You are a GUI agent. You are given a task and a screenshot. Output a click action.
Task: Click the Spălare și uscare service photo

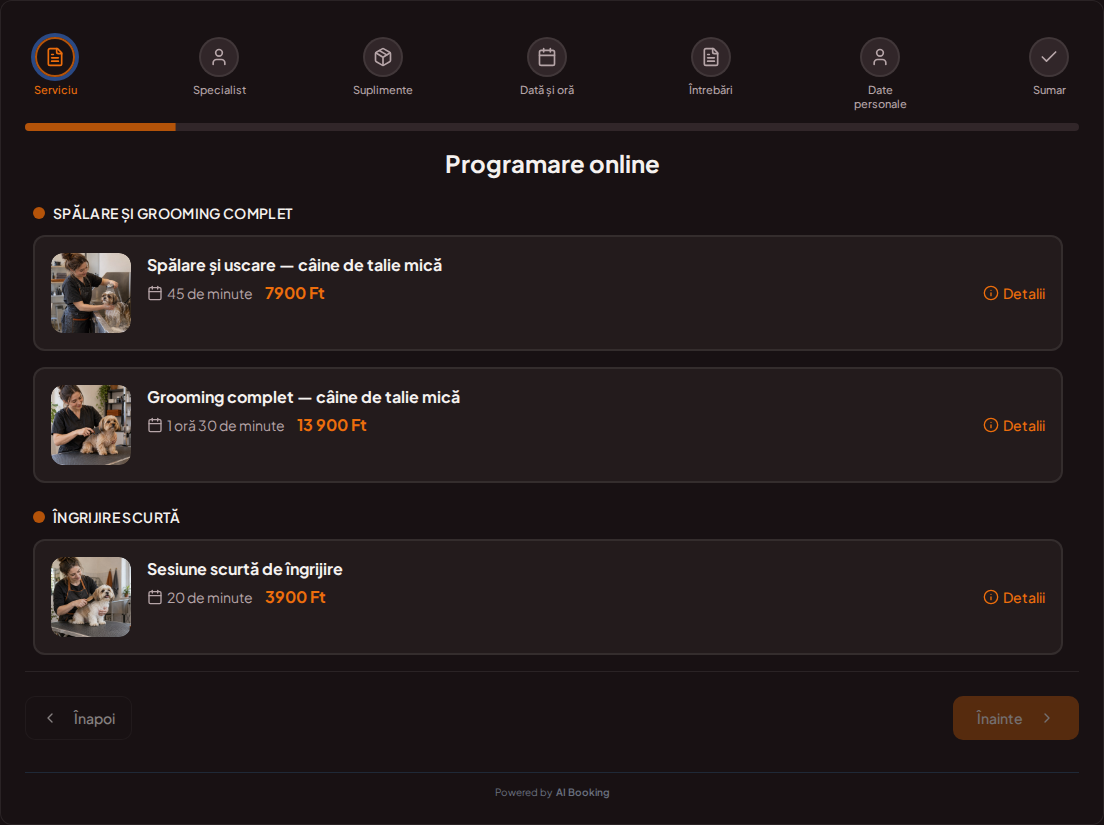tap(91, 293)
